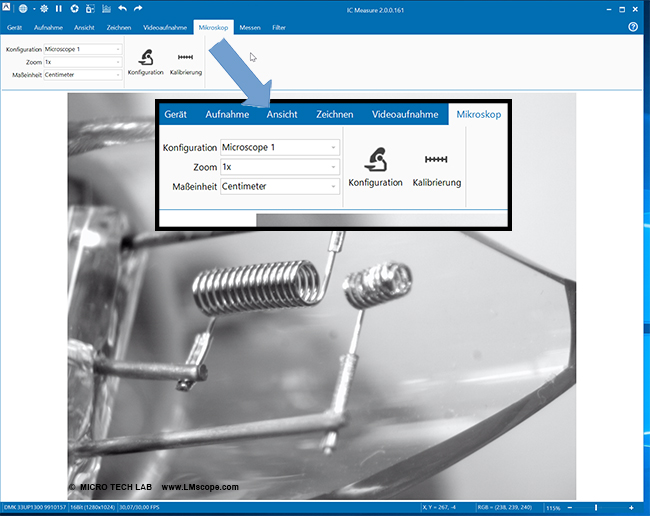Click the histogram chart icon
The width and height of the screenshot is (650, 516).
(105, 8)
